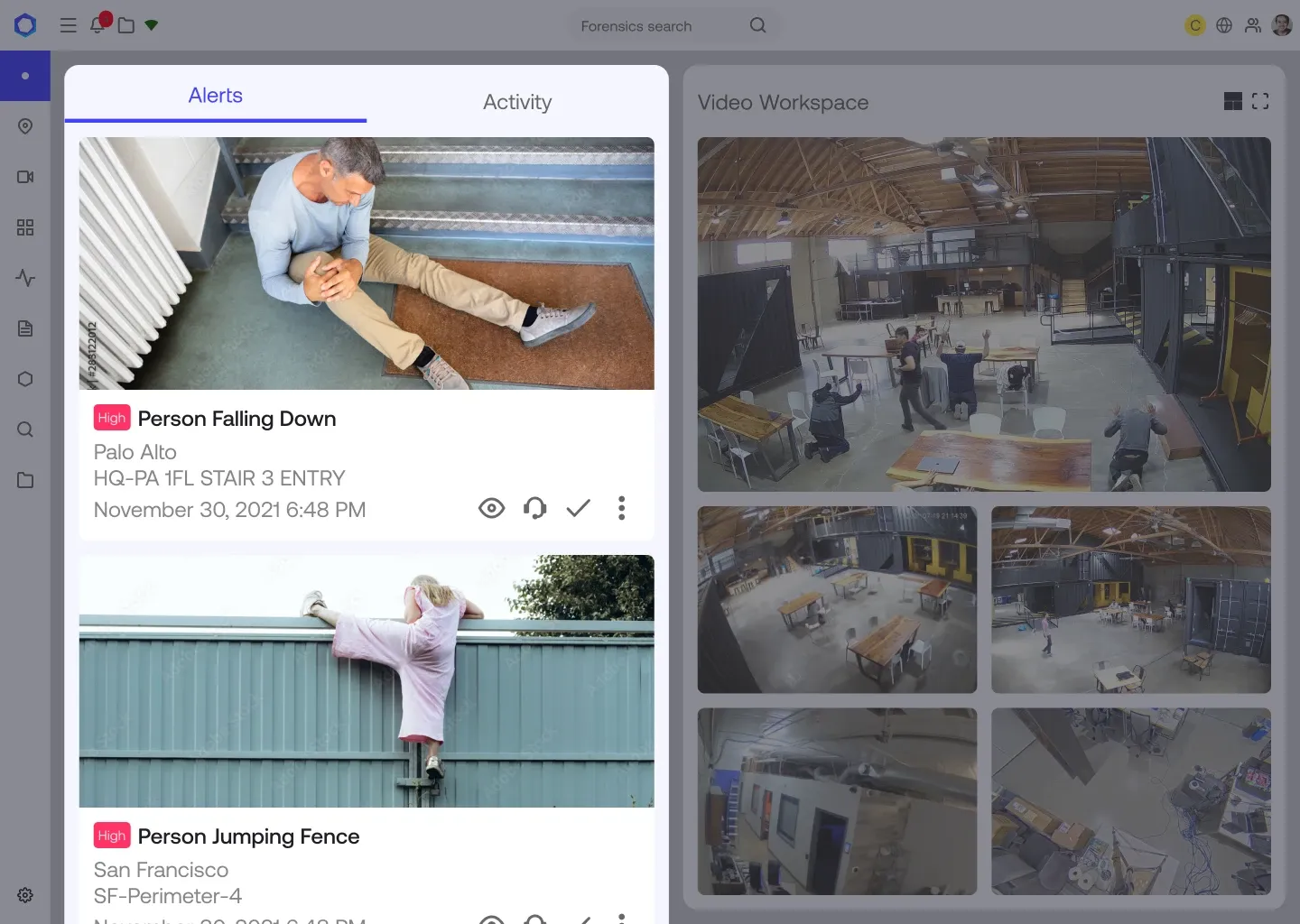
Task: Open the reports document icon in sidebar
Action: click(x=25, y=328)
